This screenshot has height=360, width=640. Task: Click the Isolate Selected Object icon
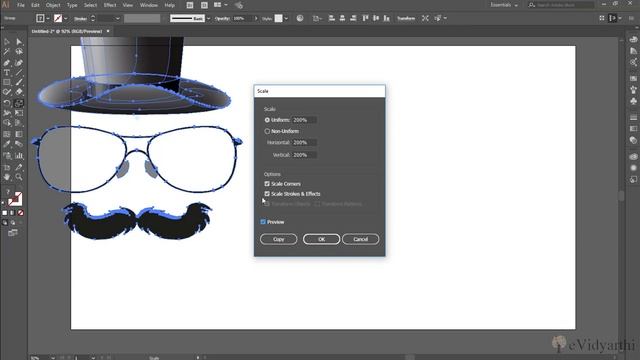tap(425, 18)
